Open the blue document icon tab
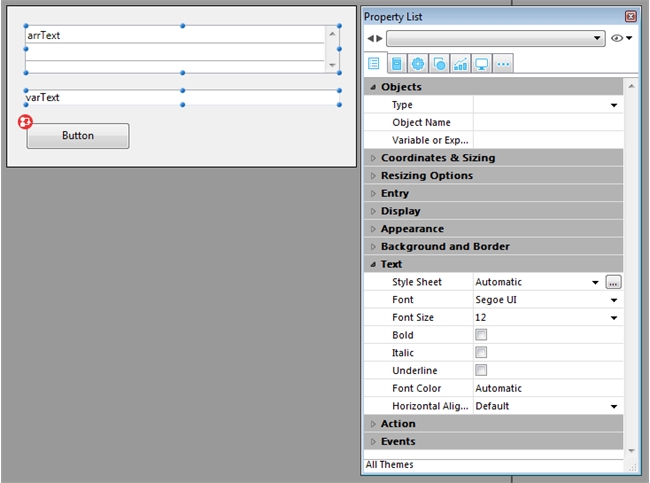This screenshot has width=650, height=483. tap(397, 63)
